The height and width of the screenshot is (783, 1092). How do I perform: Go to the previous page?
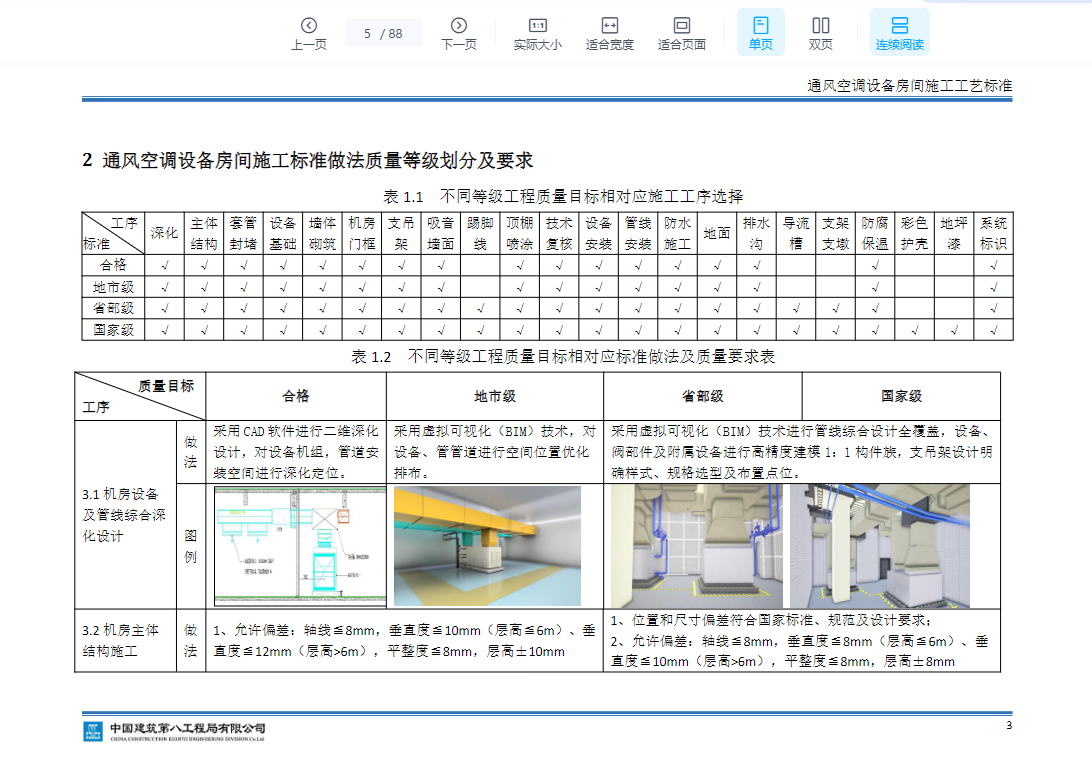[x=309, y=33]
